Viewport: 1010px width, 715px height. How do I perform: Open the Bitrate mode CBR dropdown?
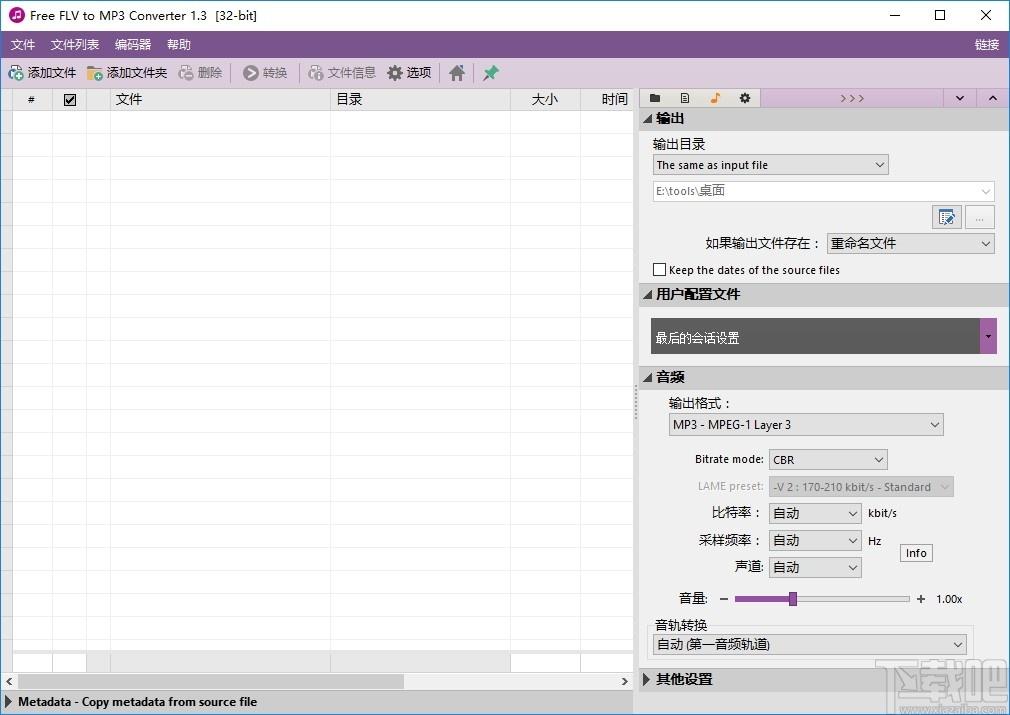pyautogui.click(x=827, y=460)
